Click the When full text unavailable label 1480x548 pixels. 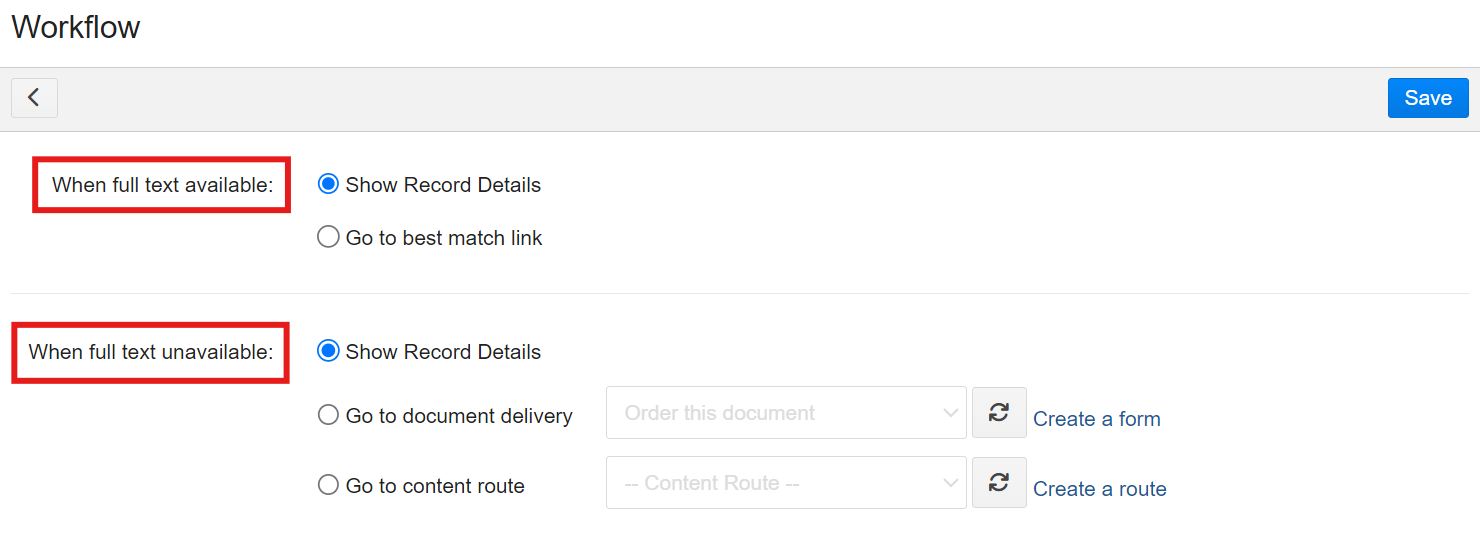pos(151,352)
